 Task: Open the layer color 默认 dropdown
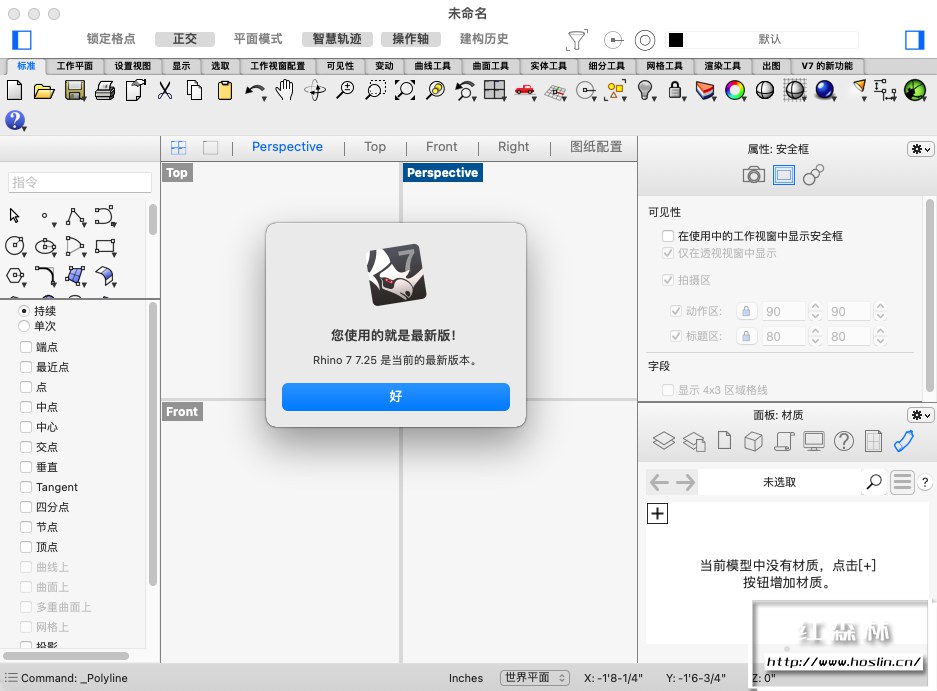click(769, 39)
